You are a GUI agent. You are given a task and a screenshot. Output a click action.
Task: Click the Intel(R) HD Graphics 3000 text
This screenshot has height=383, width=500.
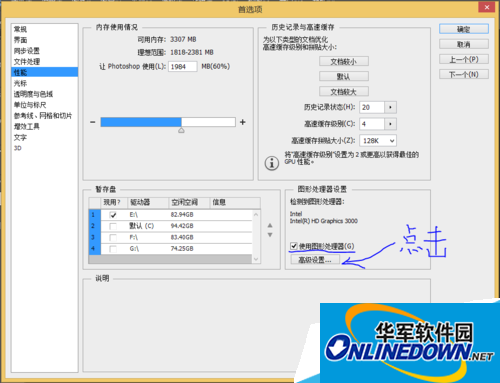pos(324,221)
